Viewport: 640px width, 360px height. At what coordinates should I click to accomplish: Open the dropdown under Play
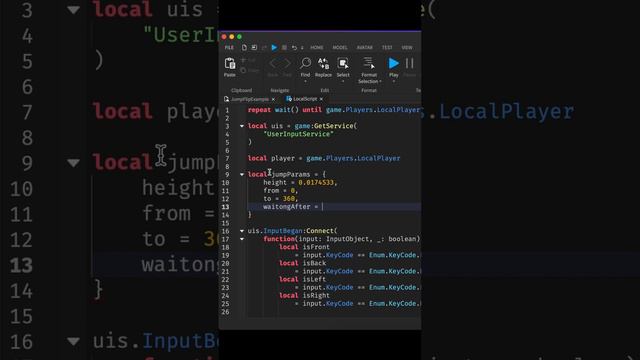[x=393, y=82]
